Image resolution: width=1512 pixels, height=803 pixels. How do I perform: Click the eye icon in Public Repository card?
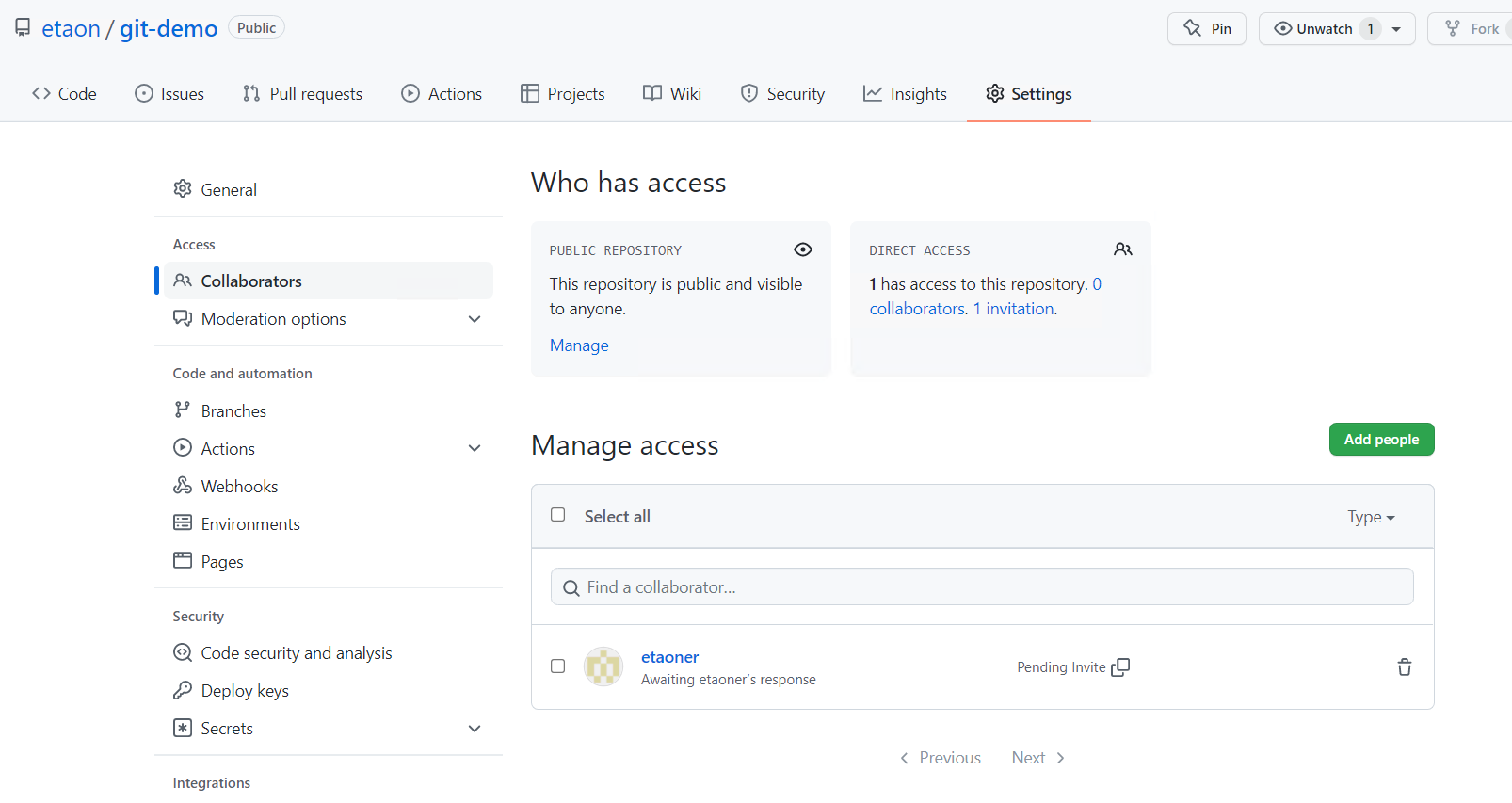[x=803, y=249]
